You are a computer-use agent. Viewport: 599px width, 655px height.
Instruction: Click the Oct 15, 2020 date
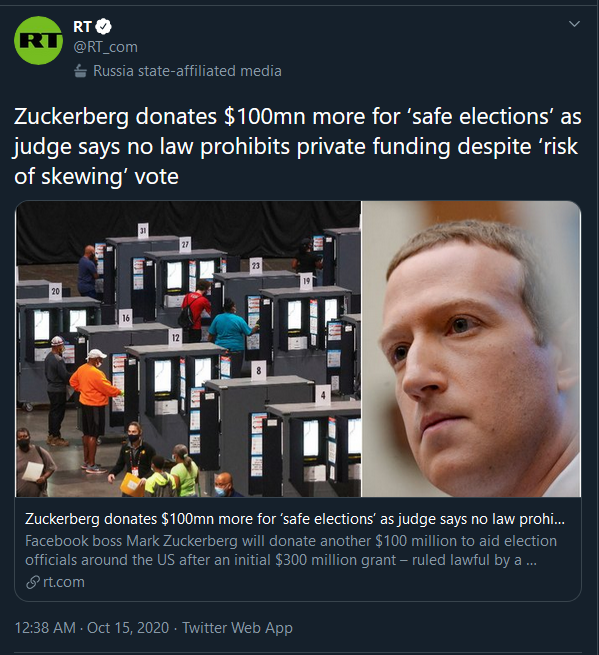[x=128, y=628]
